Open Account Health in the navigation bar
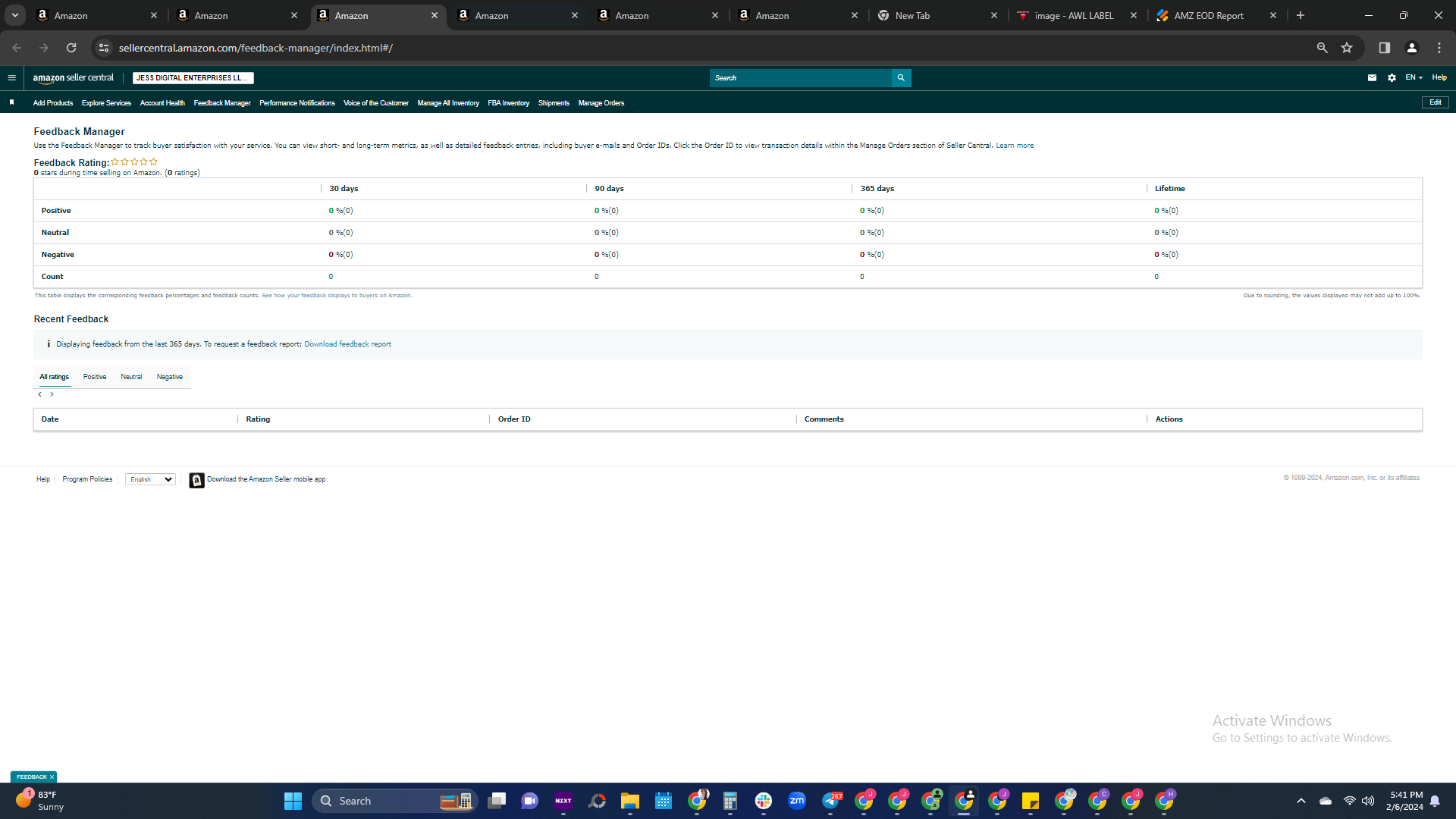 [x=162, y=103]
